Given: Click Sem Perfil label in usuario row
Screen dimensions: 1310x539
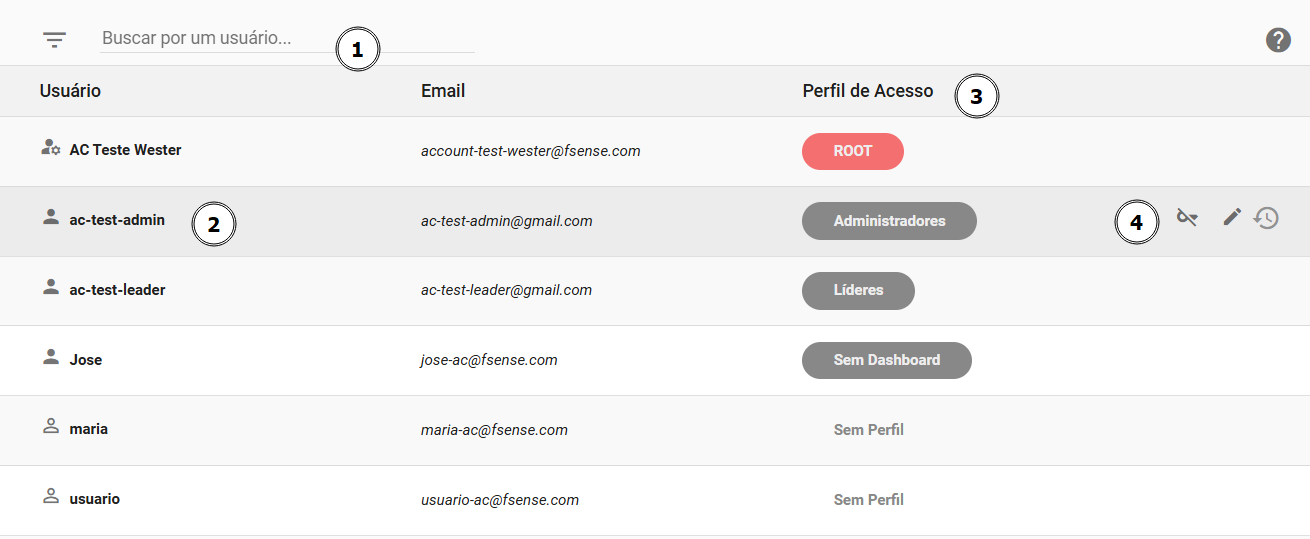Looking at the screenshot, I should pyautogui.click(x=869, y=499).
